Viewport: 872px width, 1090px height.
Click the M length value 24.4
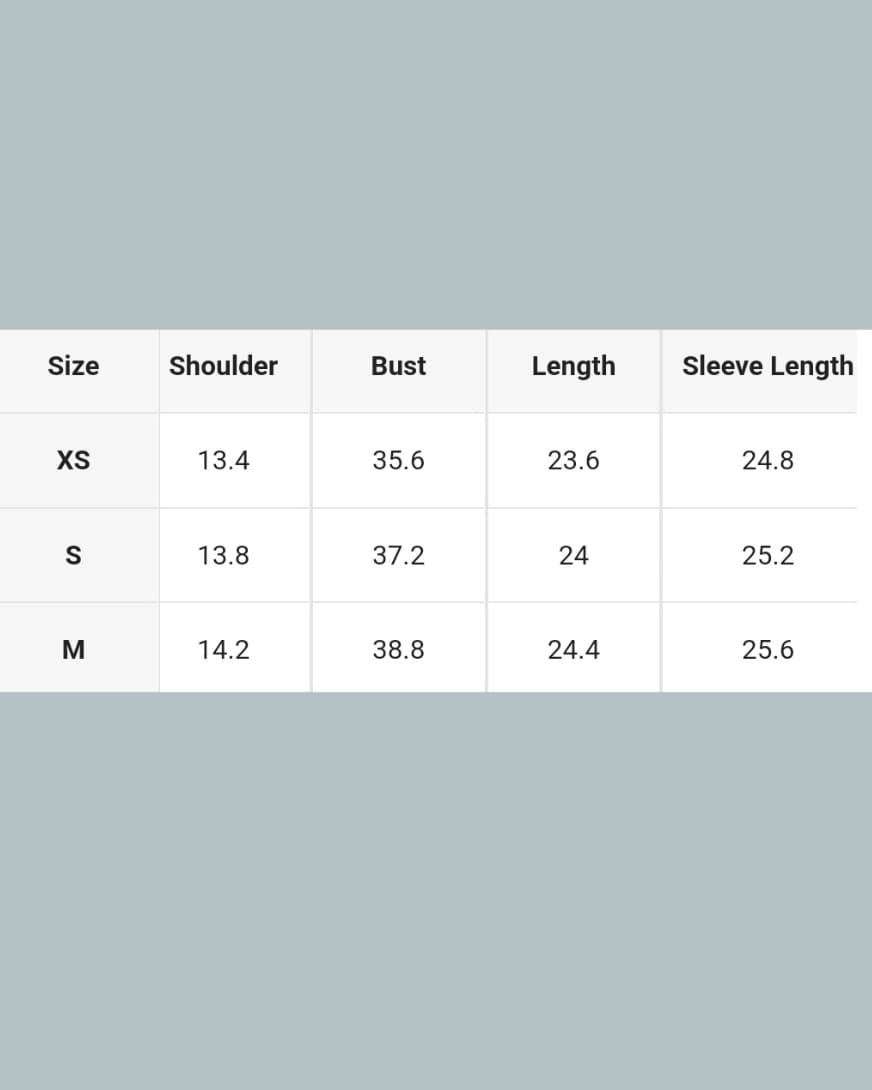[573, 650]
